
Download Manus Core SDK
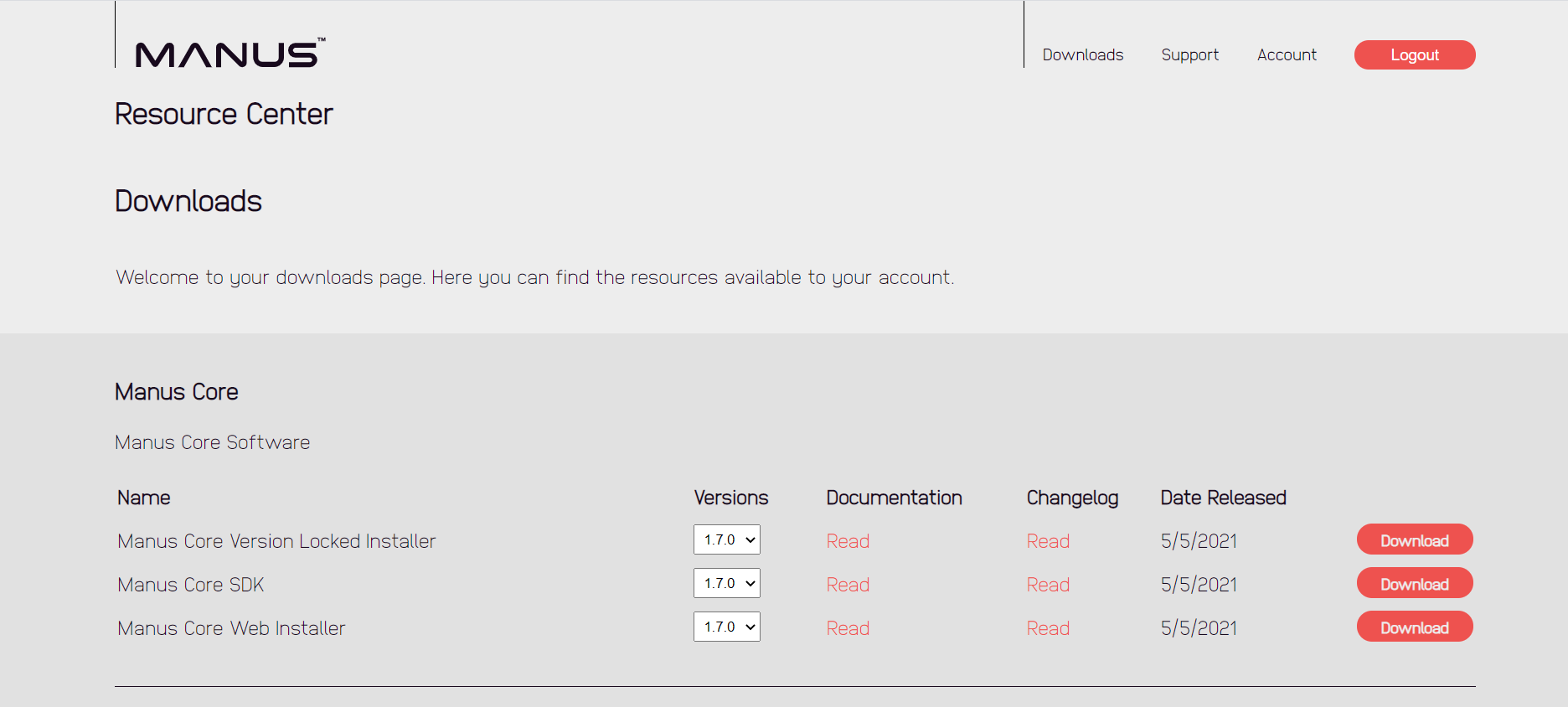pyautogui.click(x=1415, y=583)
